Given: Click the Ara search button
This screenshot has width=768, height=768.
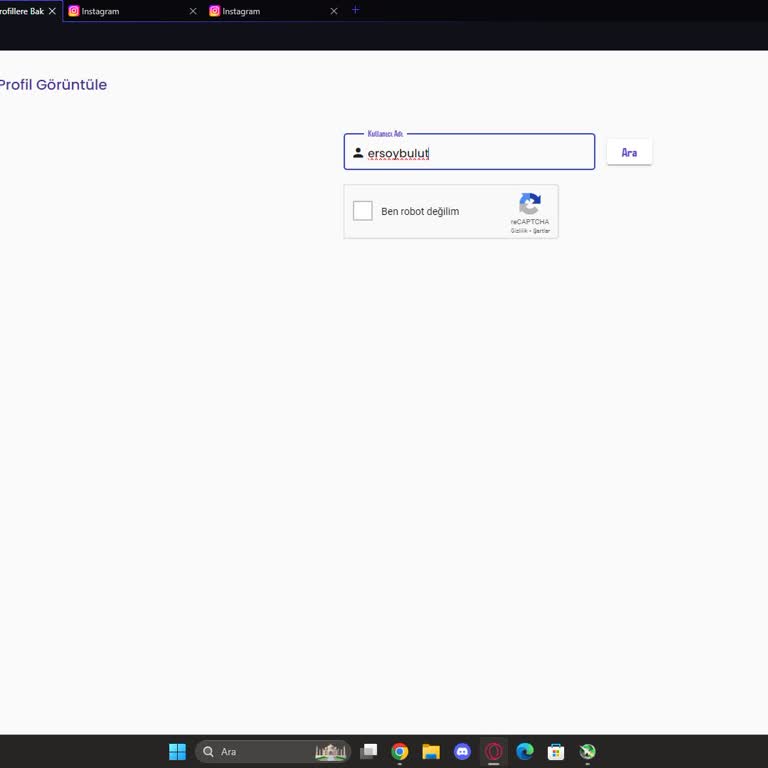Looking at the screenshot, I should pyautogui.click(x=629, y=152).
